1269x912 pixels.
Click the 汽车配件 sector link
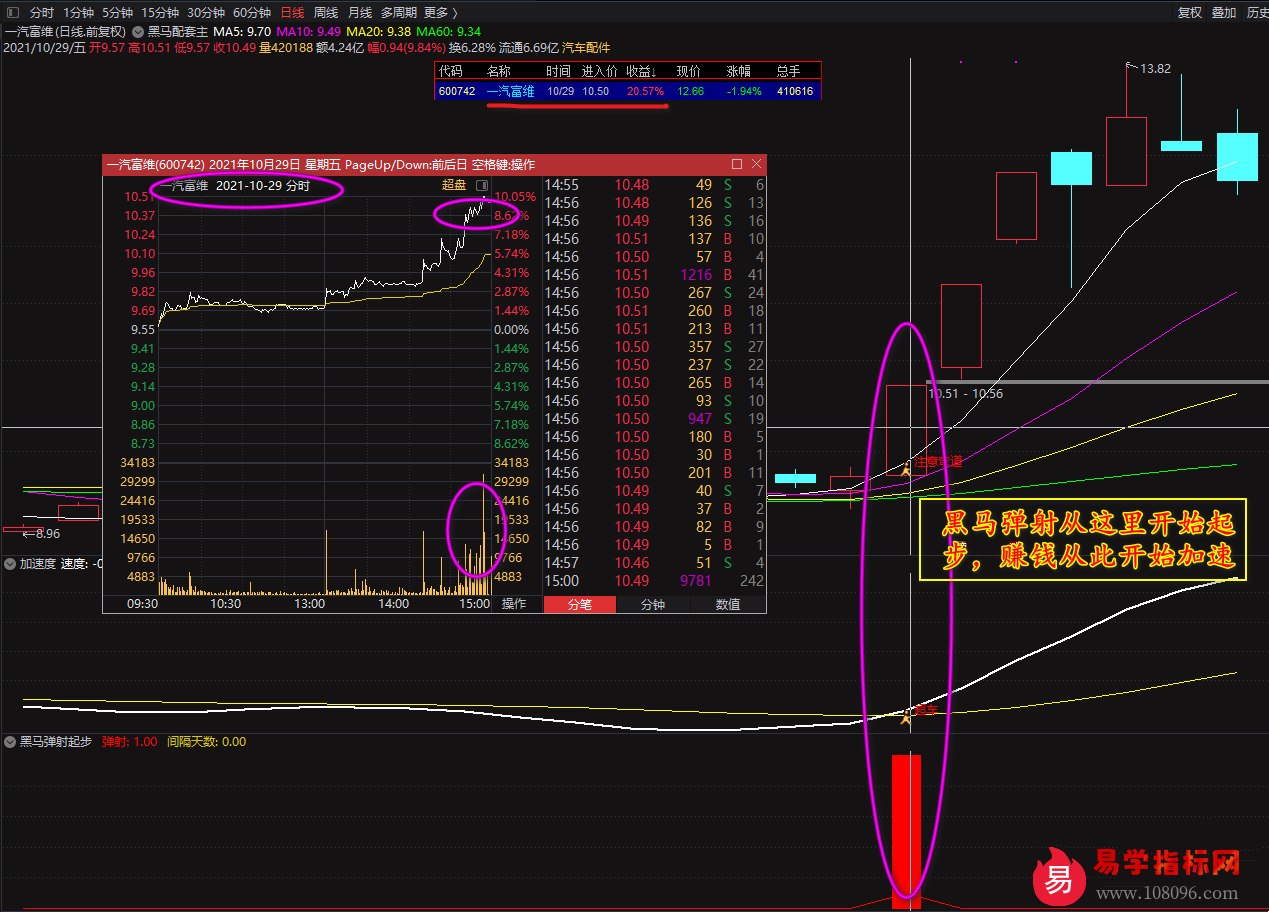(586, 47)
